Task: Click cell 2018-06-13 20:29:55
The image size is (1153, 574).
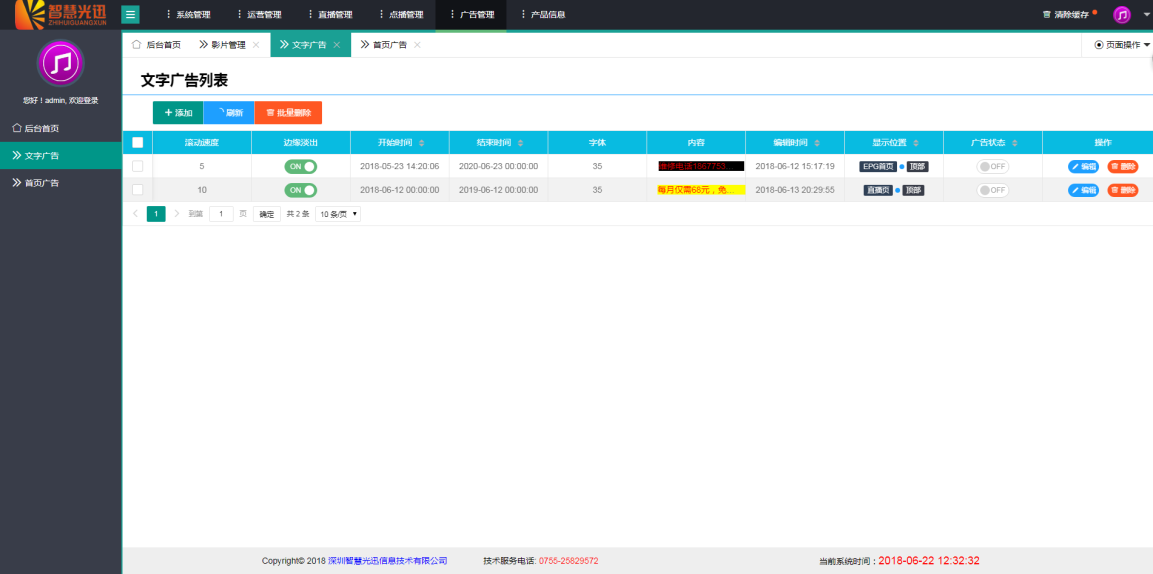Action: pos(795,190)
